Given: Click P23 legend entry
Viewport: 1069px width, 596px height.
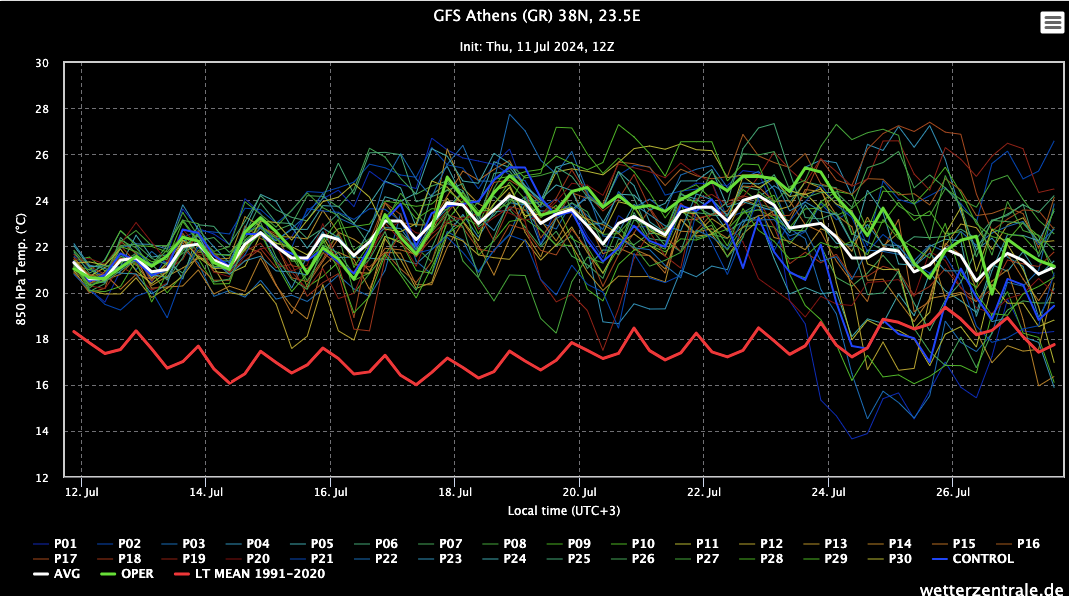Looking at the screenshot, I should pyautogui.click(x=440, y=558).
